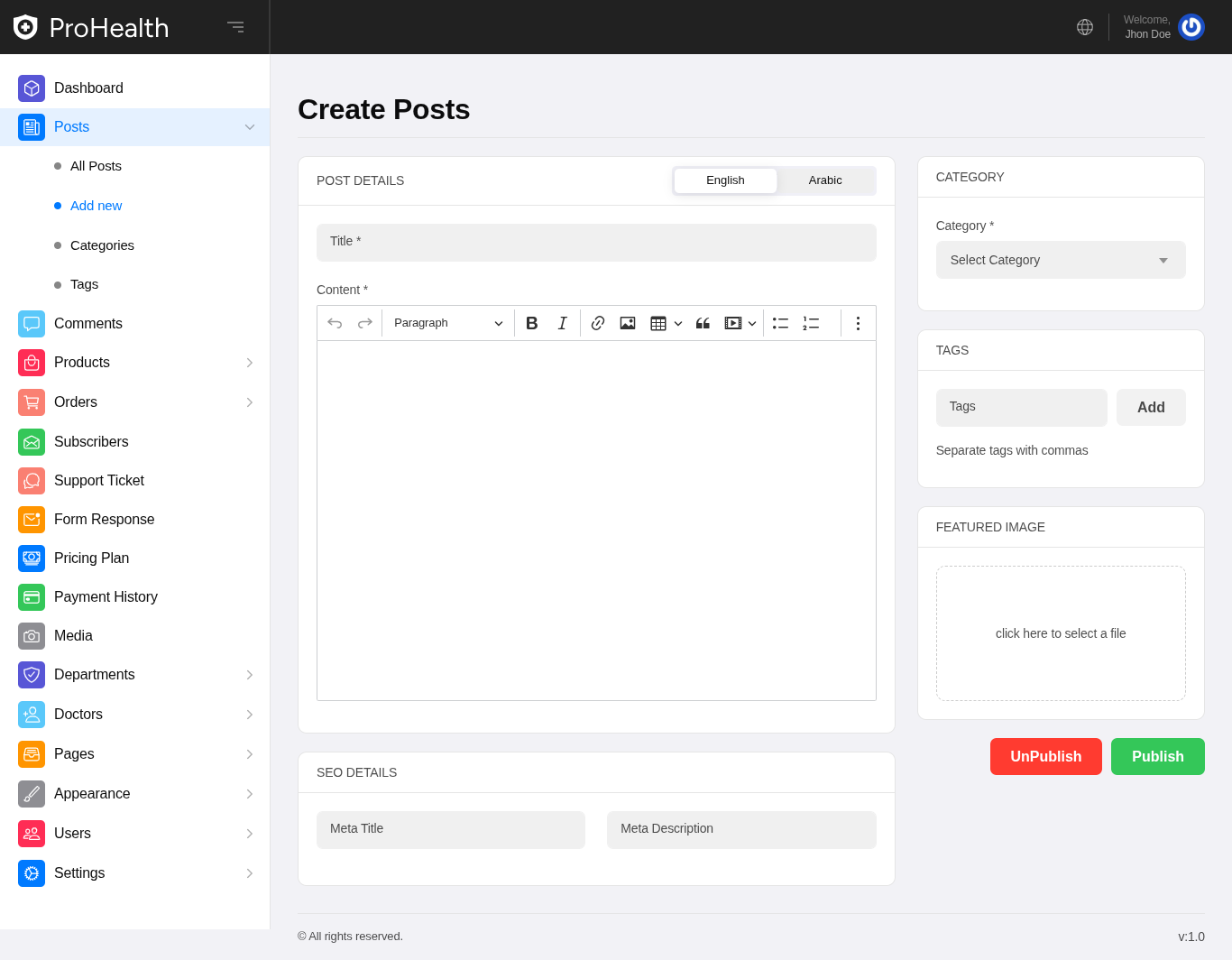
Task: Switch post language to English
Action: (x=725, y=180)
